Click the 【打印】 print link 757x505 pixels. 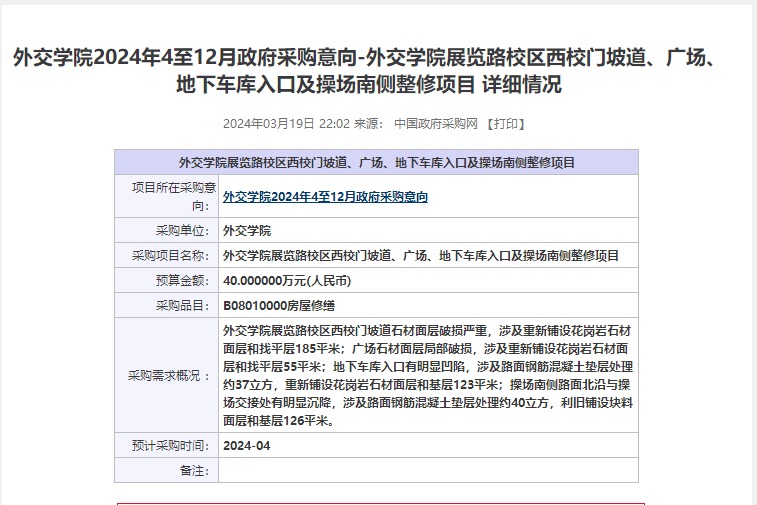505,124
